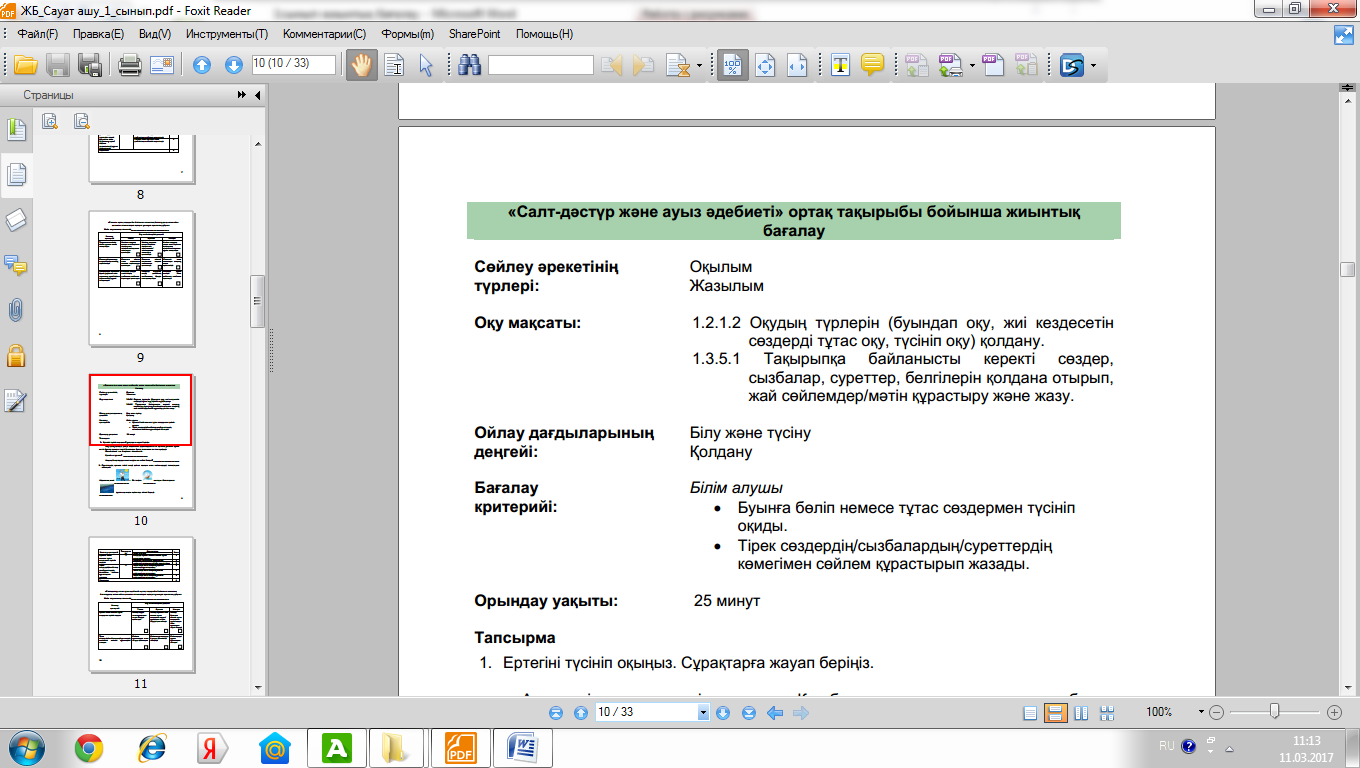The height and width of the screenshot is (768, 1360).
Task: Switch to continuous facing view mode
Action: click(1106, 713)
